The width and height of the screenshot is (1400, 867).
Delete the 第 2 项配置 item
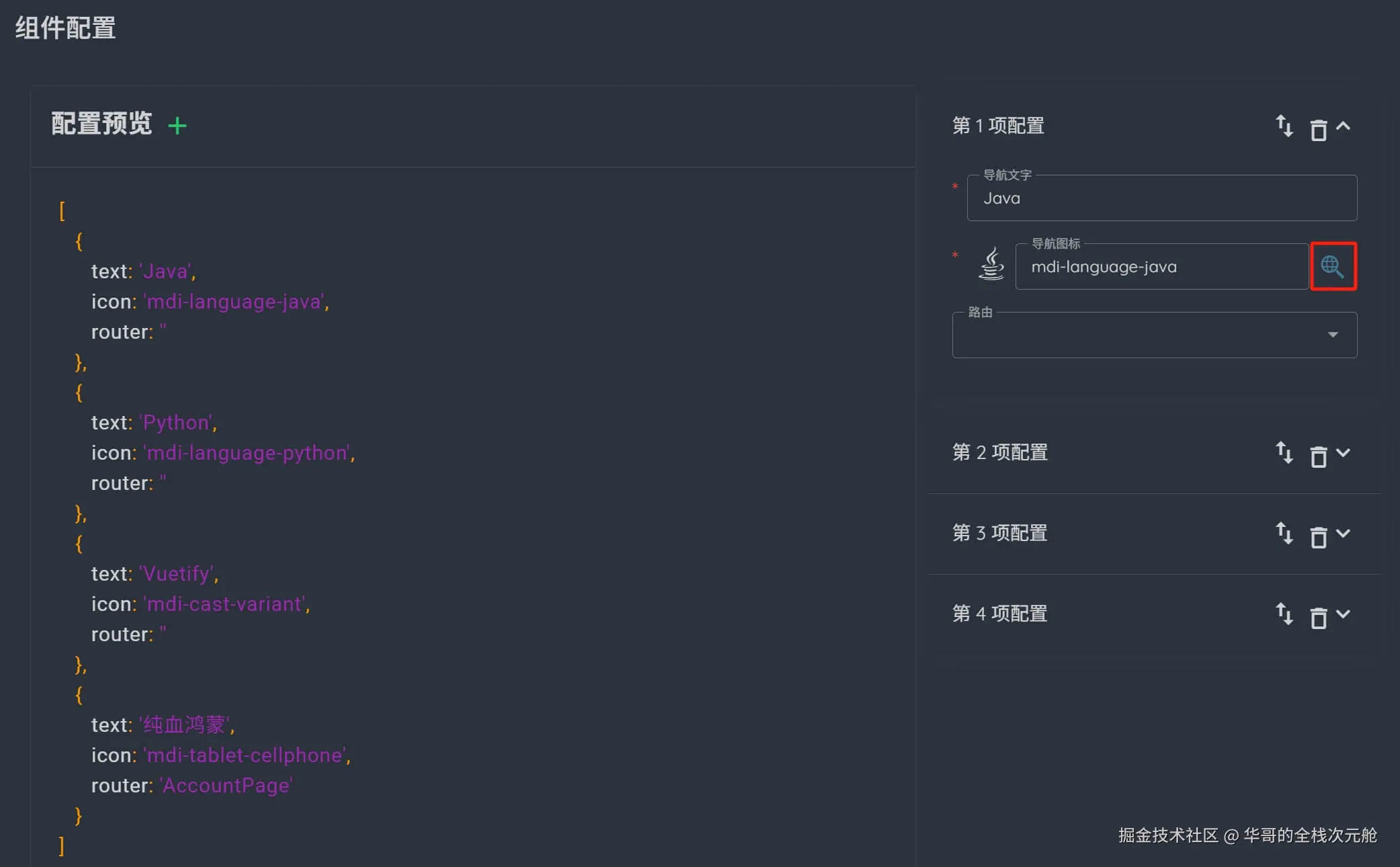click(x=1318, y=456)
